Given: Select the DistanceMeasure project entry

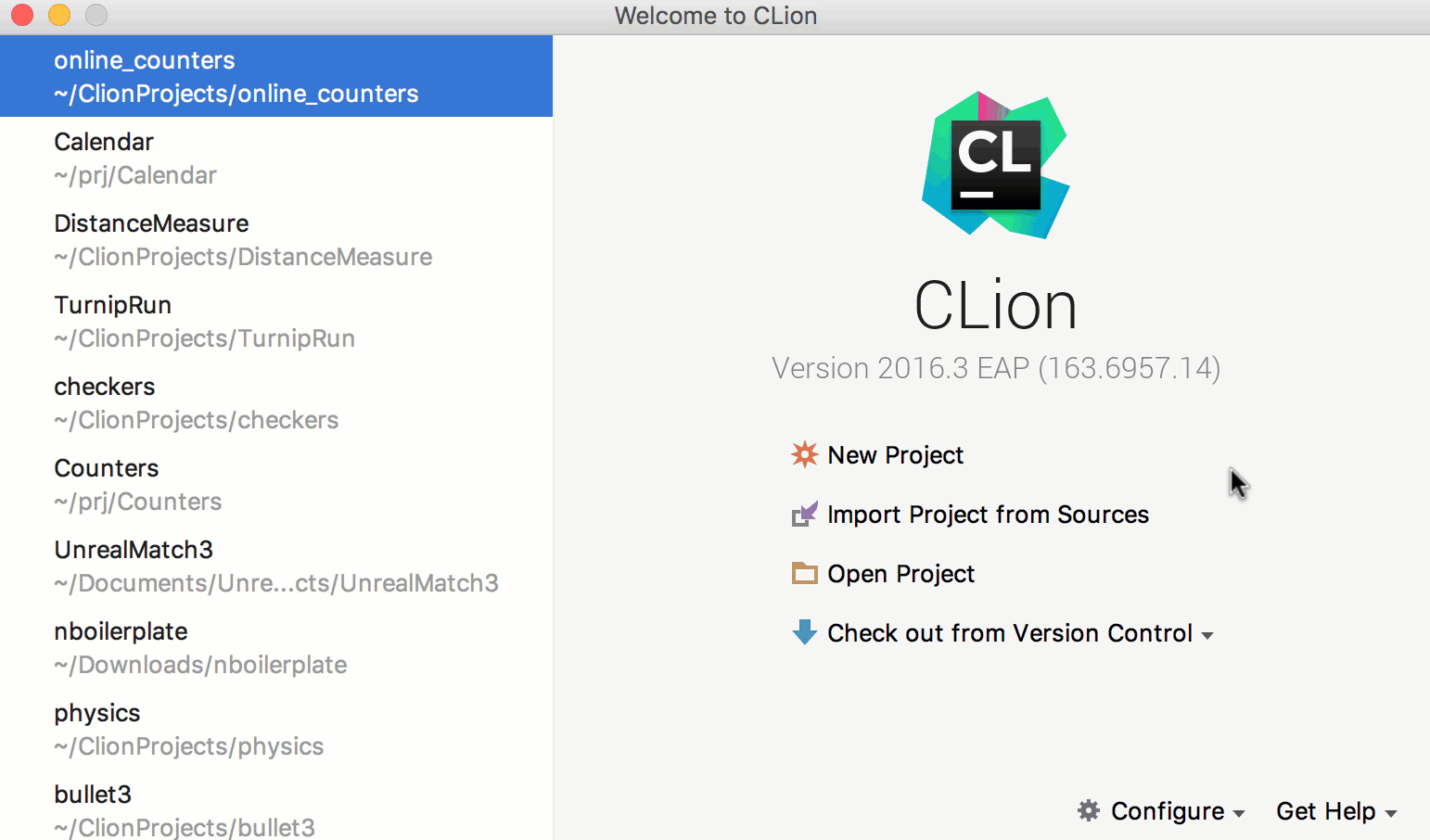Looking at the screenshot, I should [x=276, y=239].
